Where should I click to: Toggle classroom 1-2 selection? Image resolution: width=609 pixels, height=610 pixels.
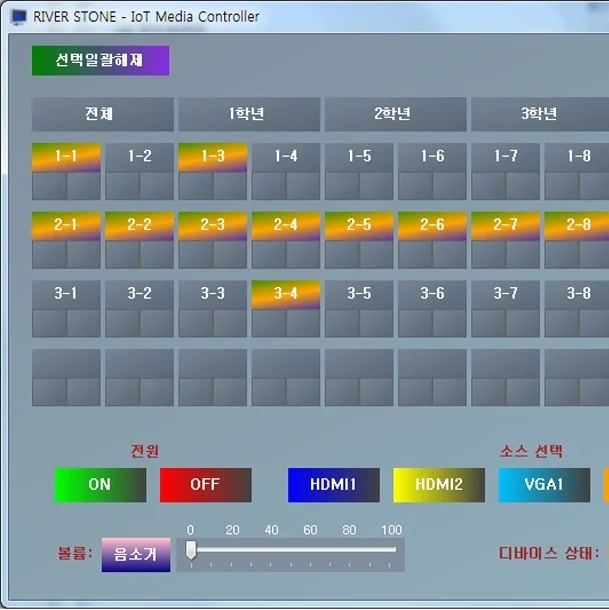(x=139, y=157)
